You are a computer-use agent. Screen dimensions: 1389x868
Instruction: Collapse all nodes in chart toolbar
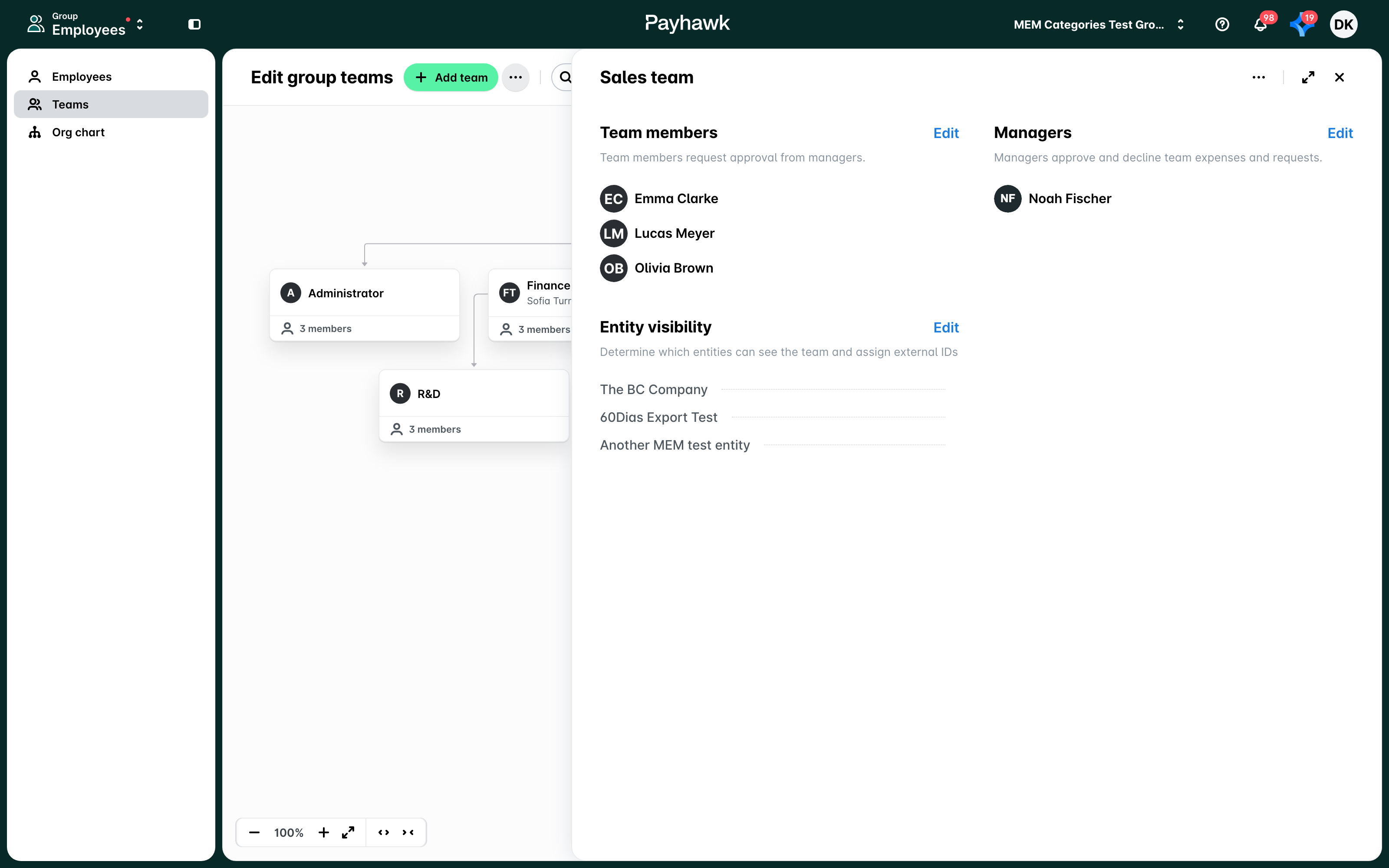point(408,832)
